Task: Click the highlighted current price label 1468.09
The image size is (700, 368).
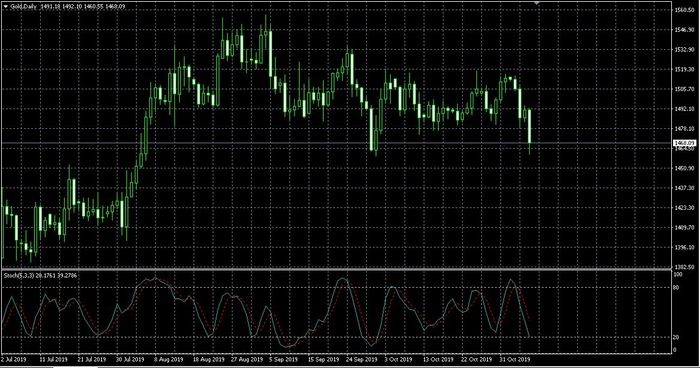Action: click(684, 143)
